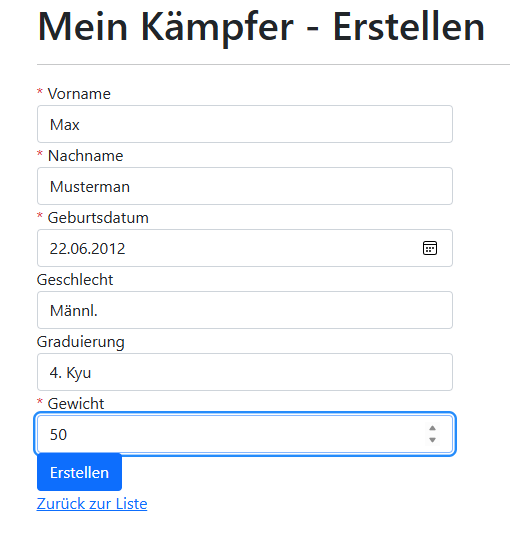510x534 pixels.
Task: Click the Geburtsdatum label
Action: click(98, 218)
